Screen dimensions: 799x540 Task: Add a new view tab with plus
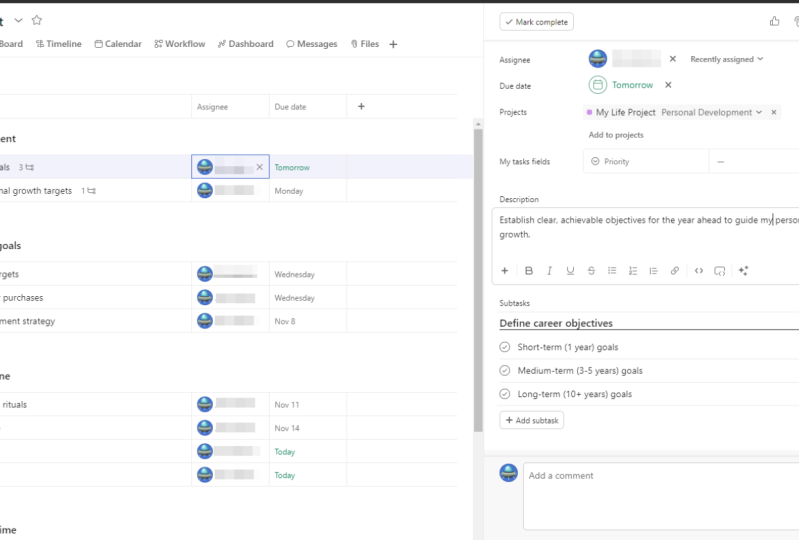point(393,44)
